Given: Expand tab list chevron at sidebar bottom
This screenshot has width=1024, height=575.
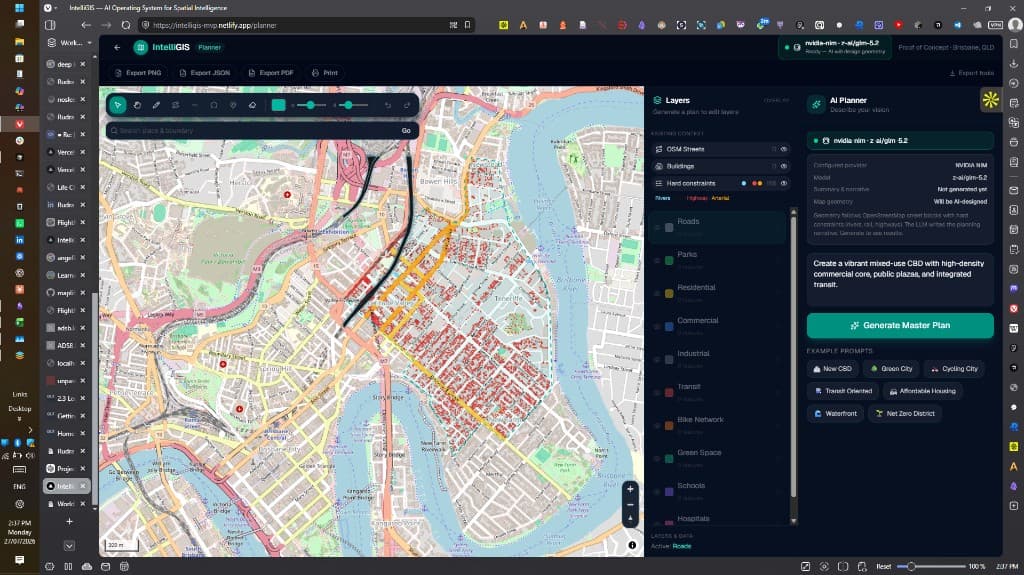Looking at the screenshot, I should point(69,546).
